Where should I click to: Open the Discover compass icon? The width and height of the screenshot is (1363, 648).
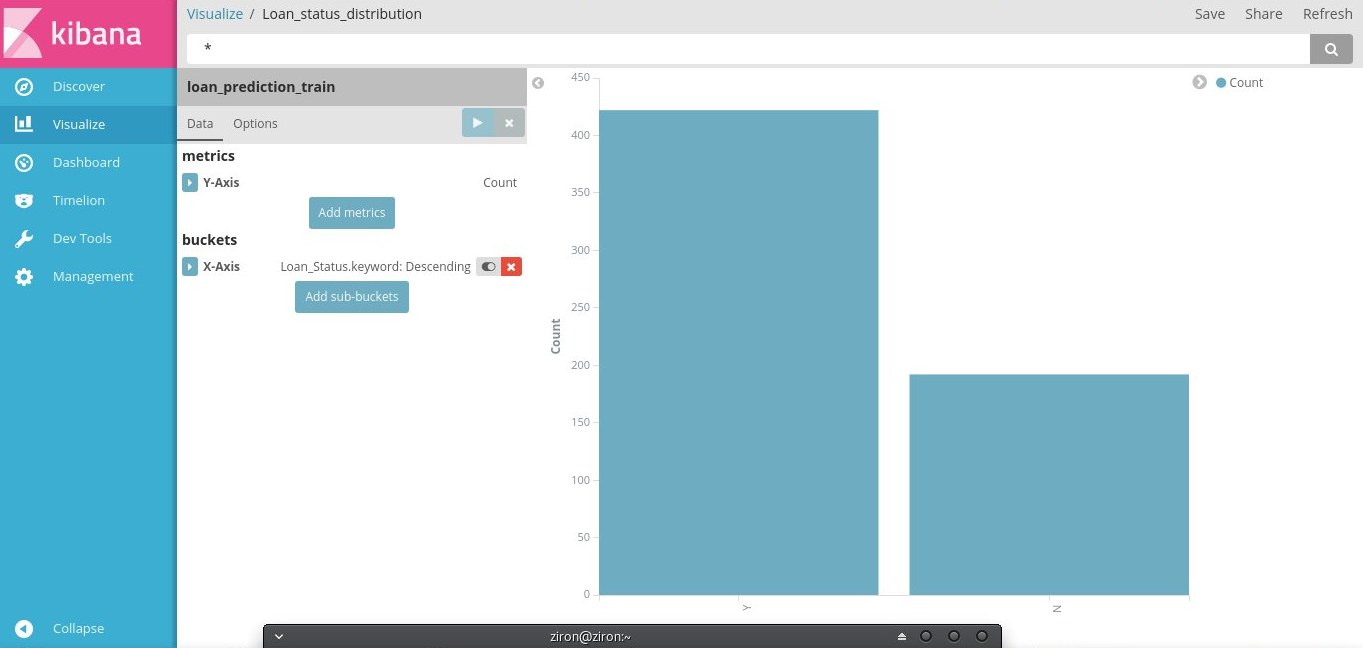tap(24, 87)
